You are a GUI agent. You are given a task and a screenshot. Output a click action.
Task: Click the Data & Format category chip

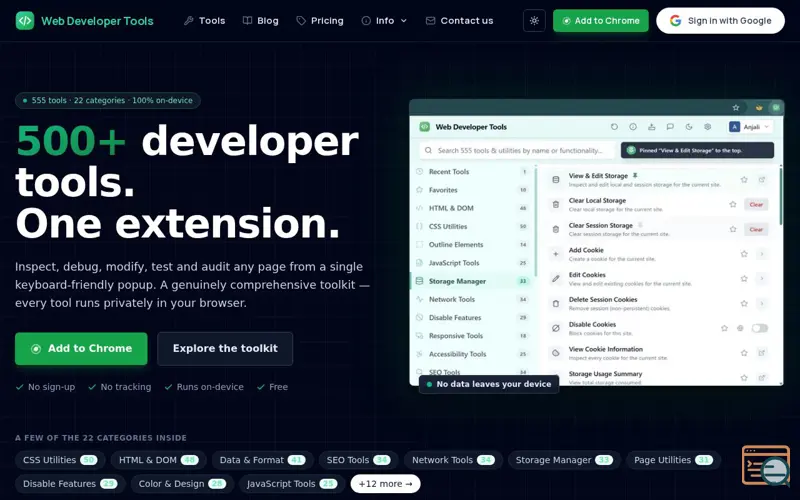coord(261,460)
